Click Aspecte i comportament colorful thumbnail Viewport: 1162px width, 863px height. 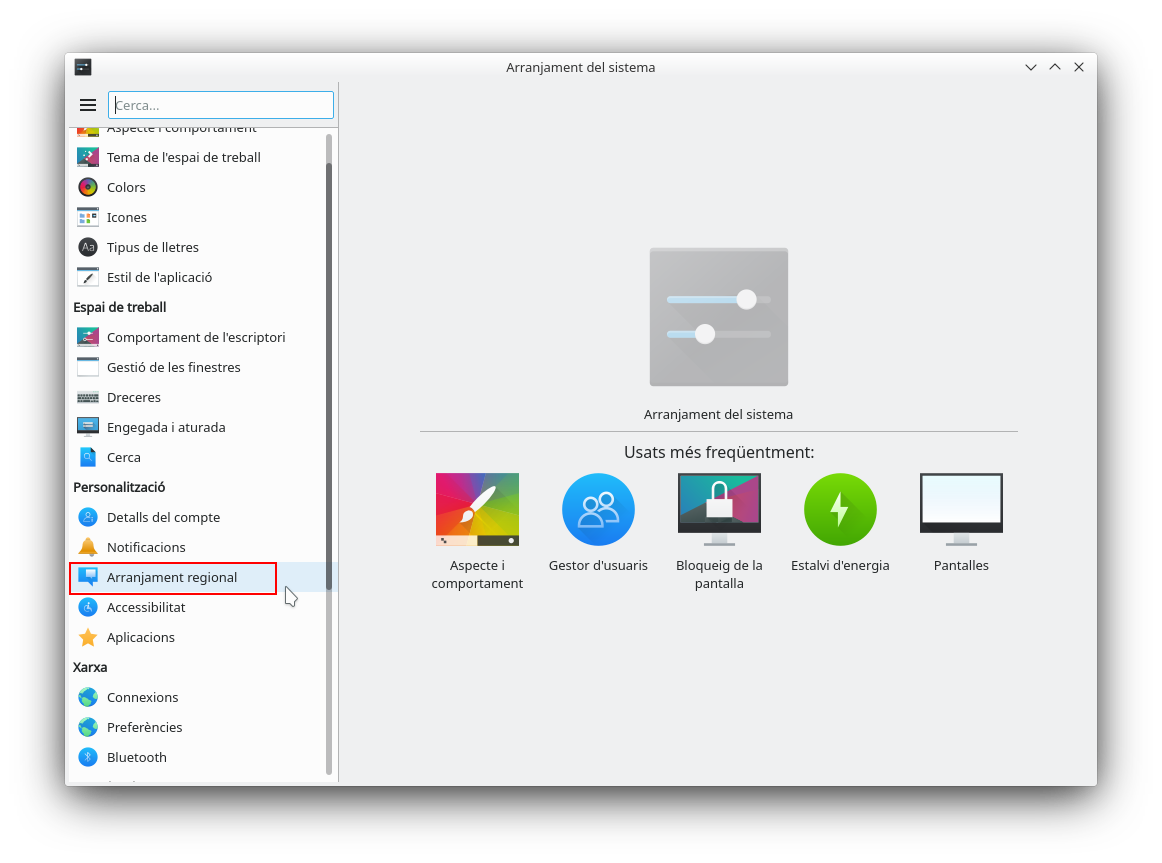coord(477,510)
